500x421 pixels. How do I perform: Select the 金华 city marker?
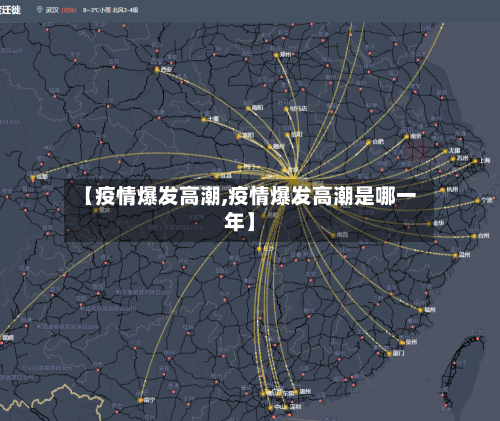click(x=429, y=224)
